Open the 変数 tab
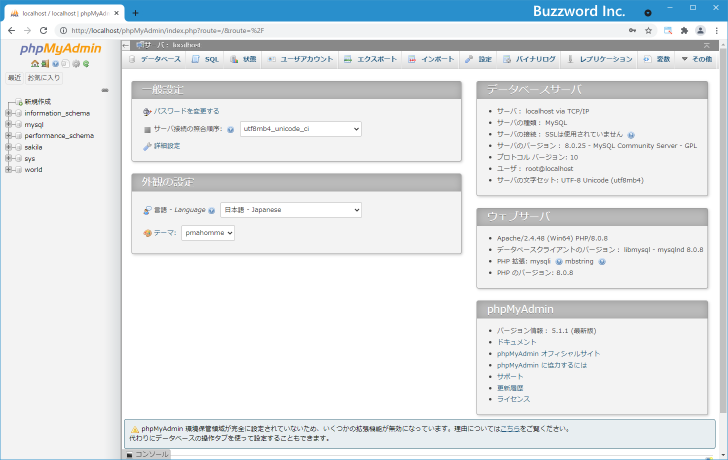The image size is (728, 460). (657, 59)
